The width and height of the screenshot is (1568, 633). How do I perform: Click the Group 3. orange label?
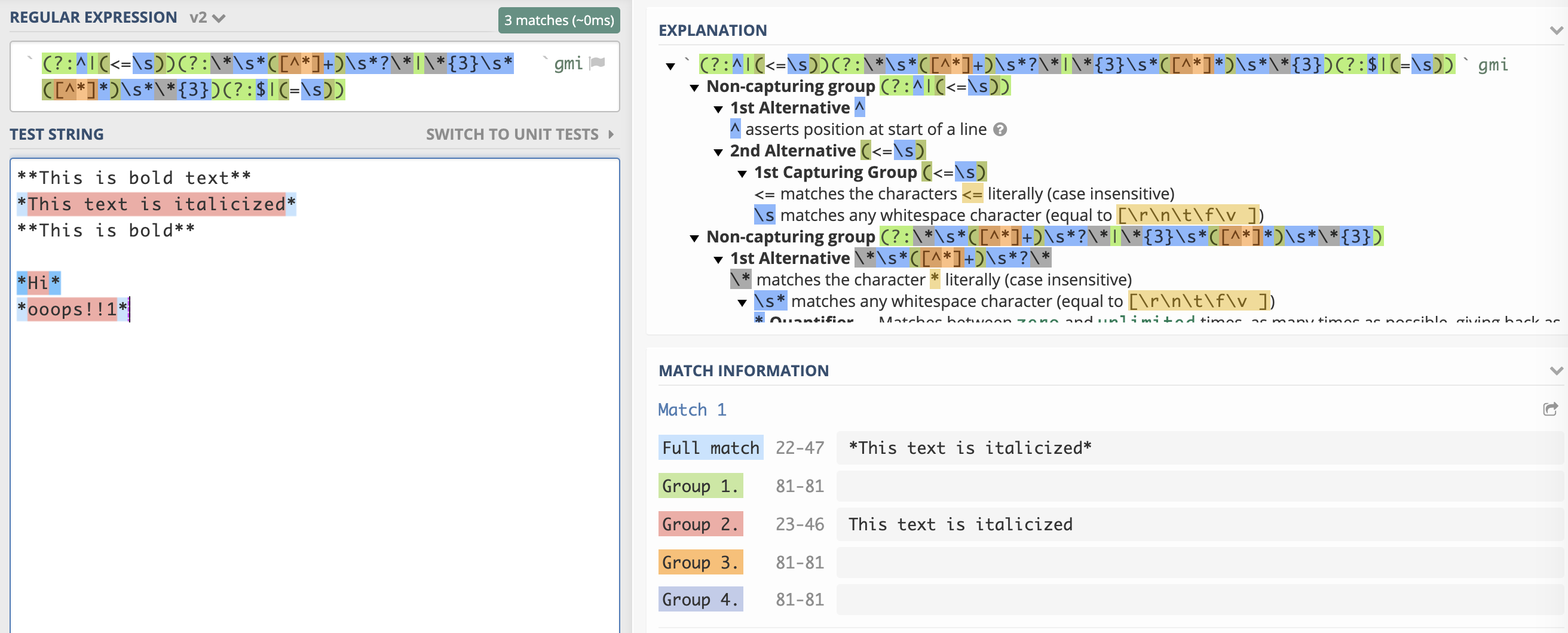click(700, 563)
